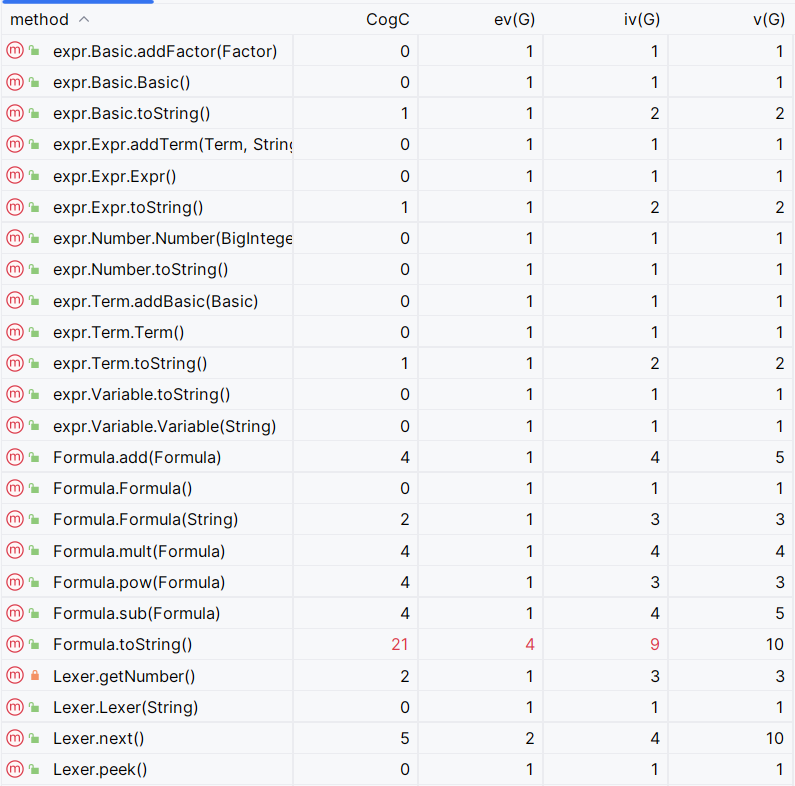Toggle sort arrow on the method column
This screenshot has width=795, height=786.
coord(83,20)
